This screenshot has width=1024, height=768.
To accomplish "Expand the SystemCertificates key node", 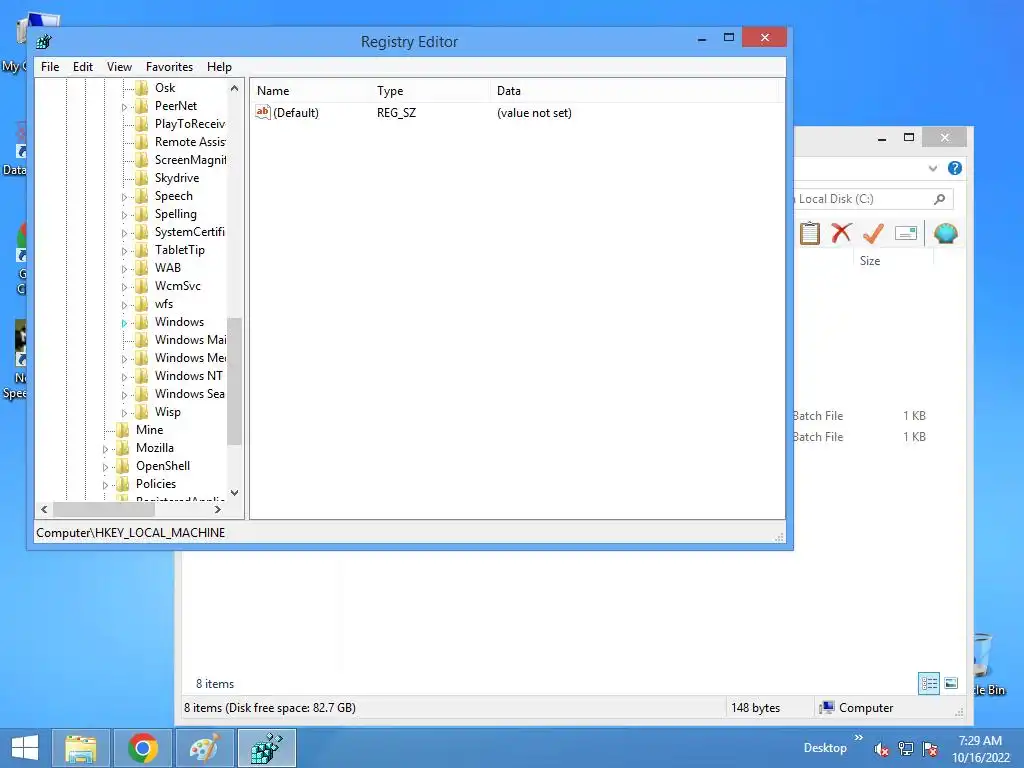I will tap(124, 232).
